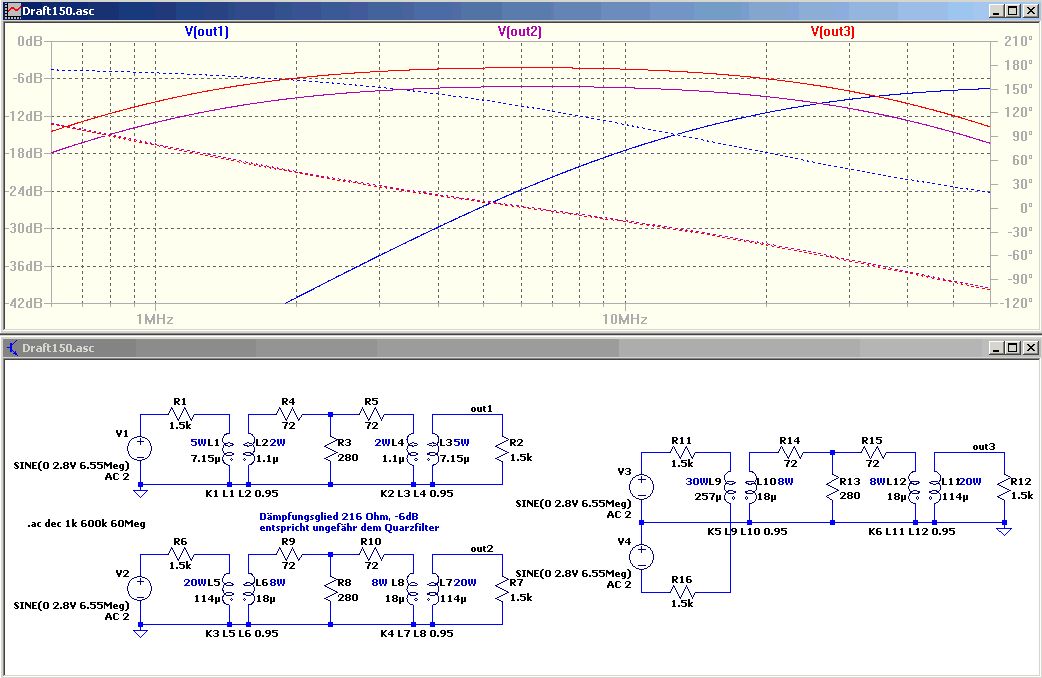Click the K1 L1 L2 0.95 coupling directive

(242, 493)
